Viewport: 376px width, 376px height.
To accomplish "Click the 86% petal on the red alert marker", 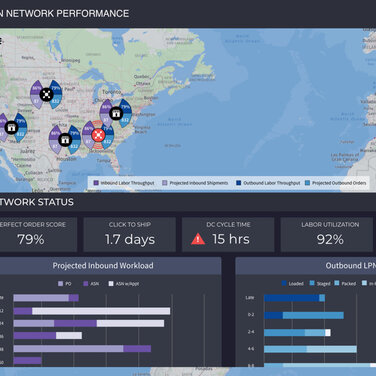I will tap(89, 129).
